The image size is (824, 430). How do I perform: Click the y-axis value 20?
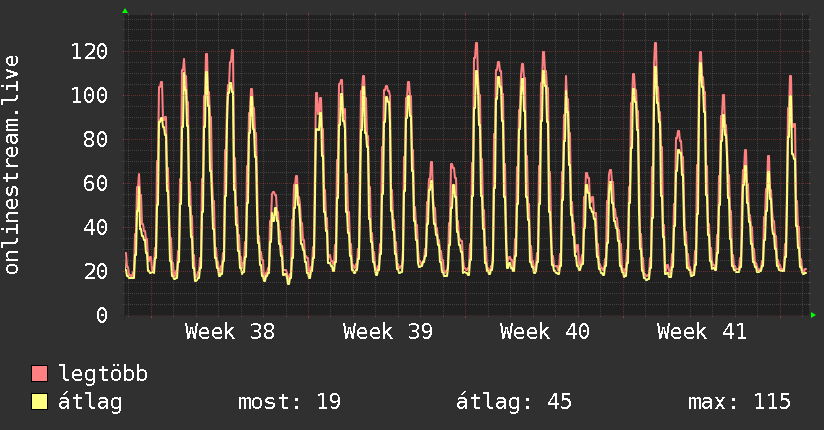[96, 272]
